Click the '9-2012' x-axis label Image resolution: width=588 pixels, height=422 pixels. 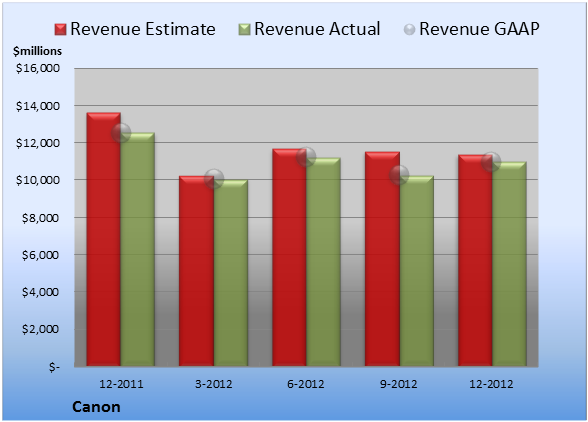(399, 384)
